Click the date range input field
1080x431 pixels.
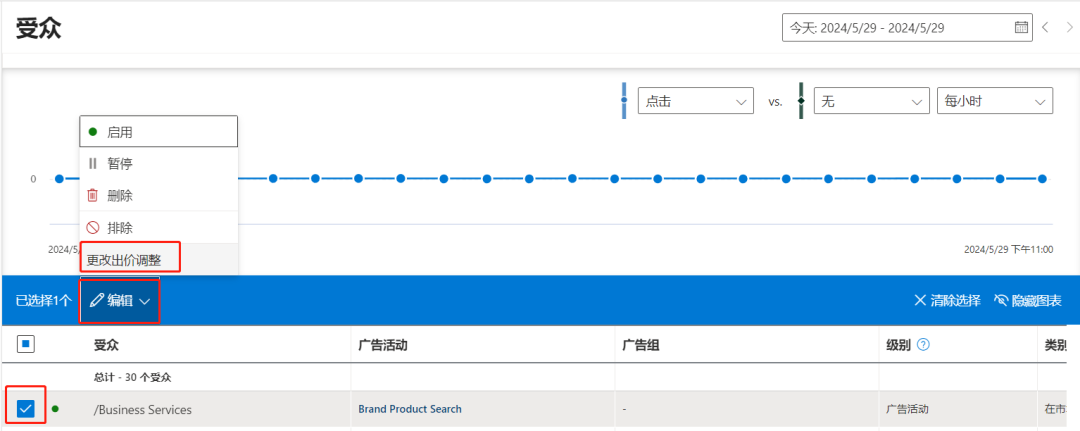[907, 28]
